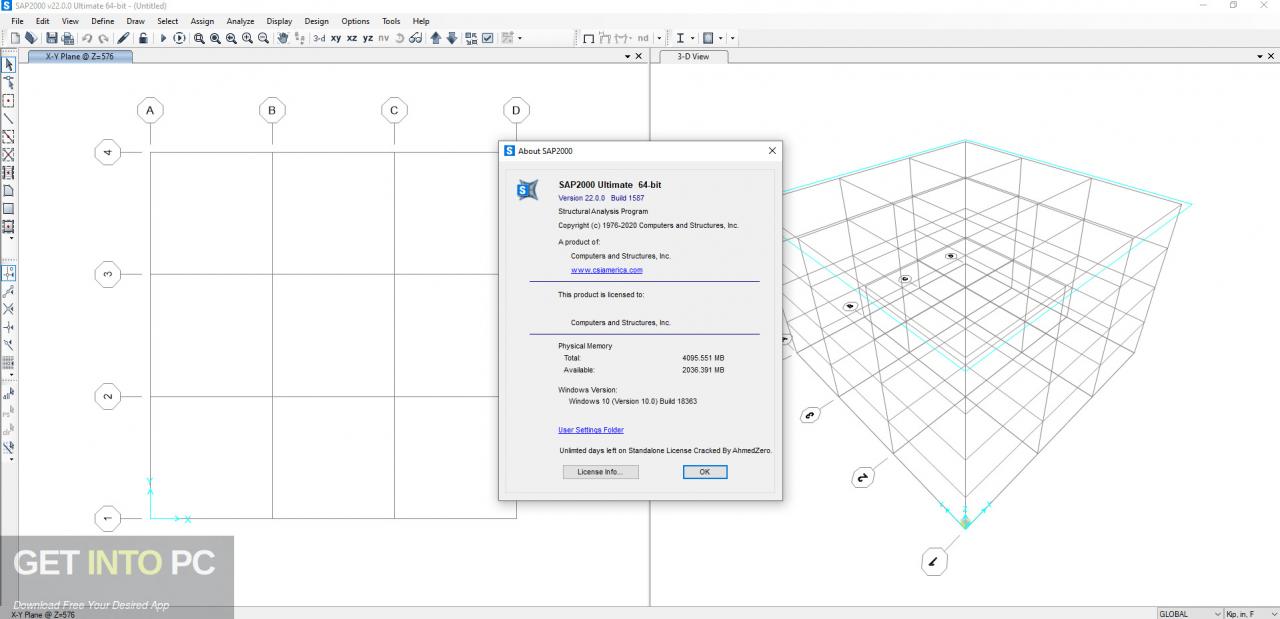Open the Analyze menu
This screenshot has height=619, width=1280.
click(240, 21)
